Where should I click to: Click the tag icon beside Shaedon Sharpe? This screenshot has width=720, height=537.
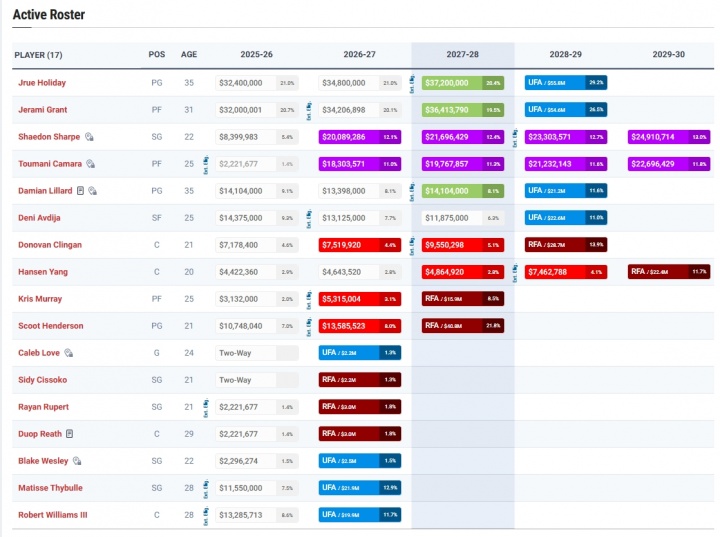[89, 137]
